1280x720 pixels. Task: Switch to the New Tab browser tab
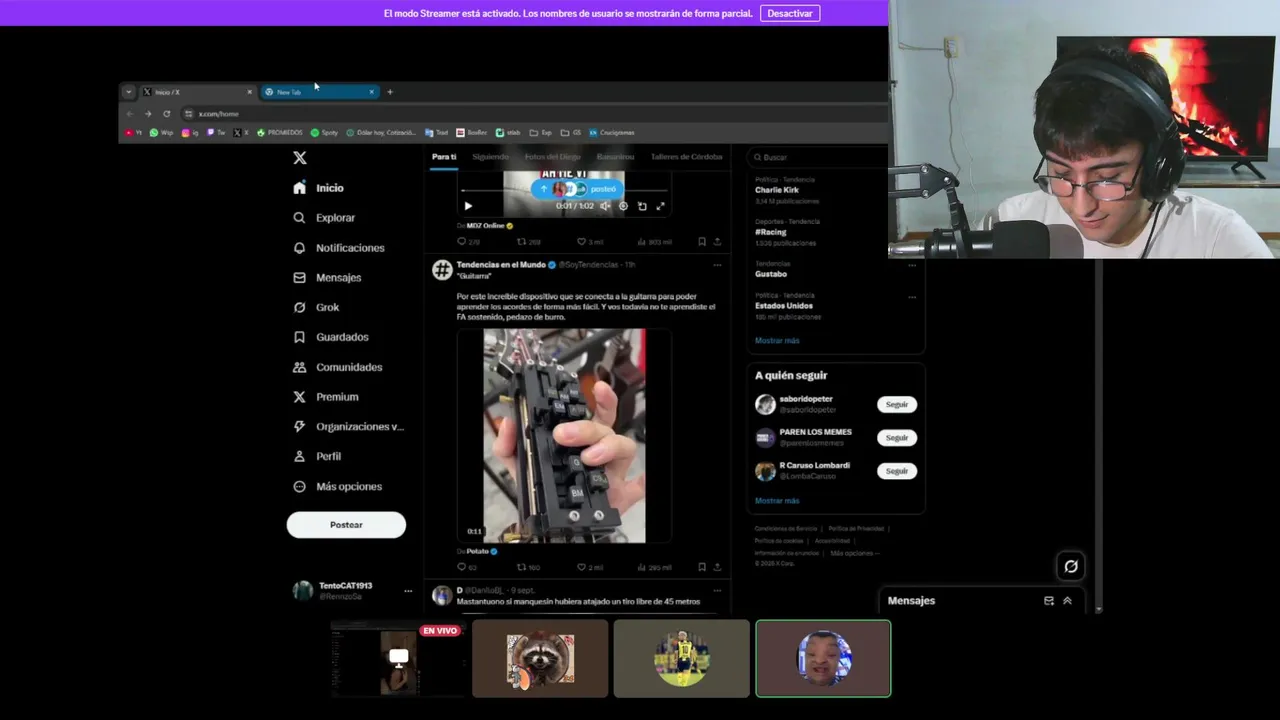click(319, 92)
